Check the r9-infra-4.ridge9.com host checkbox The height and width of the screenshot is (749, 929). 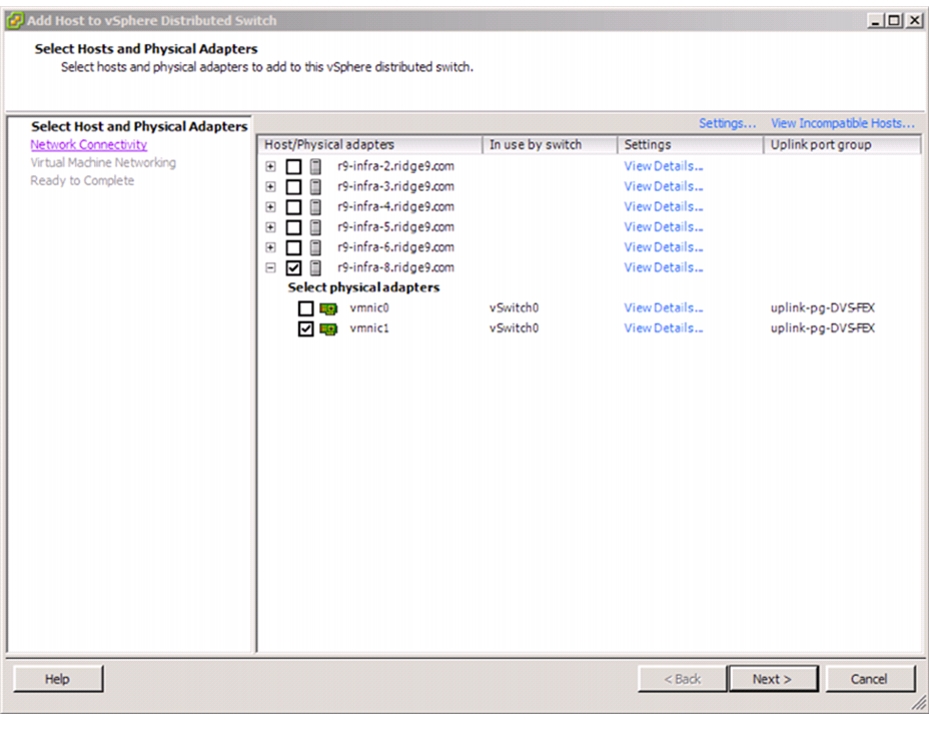point(293,207)
